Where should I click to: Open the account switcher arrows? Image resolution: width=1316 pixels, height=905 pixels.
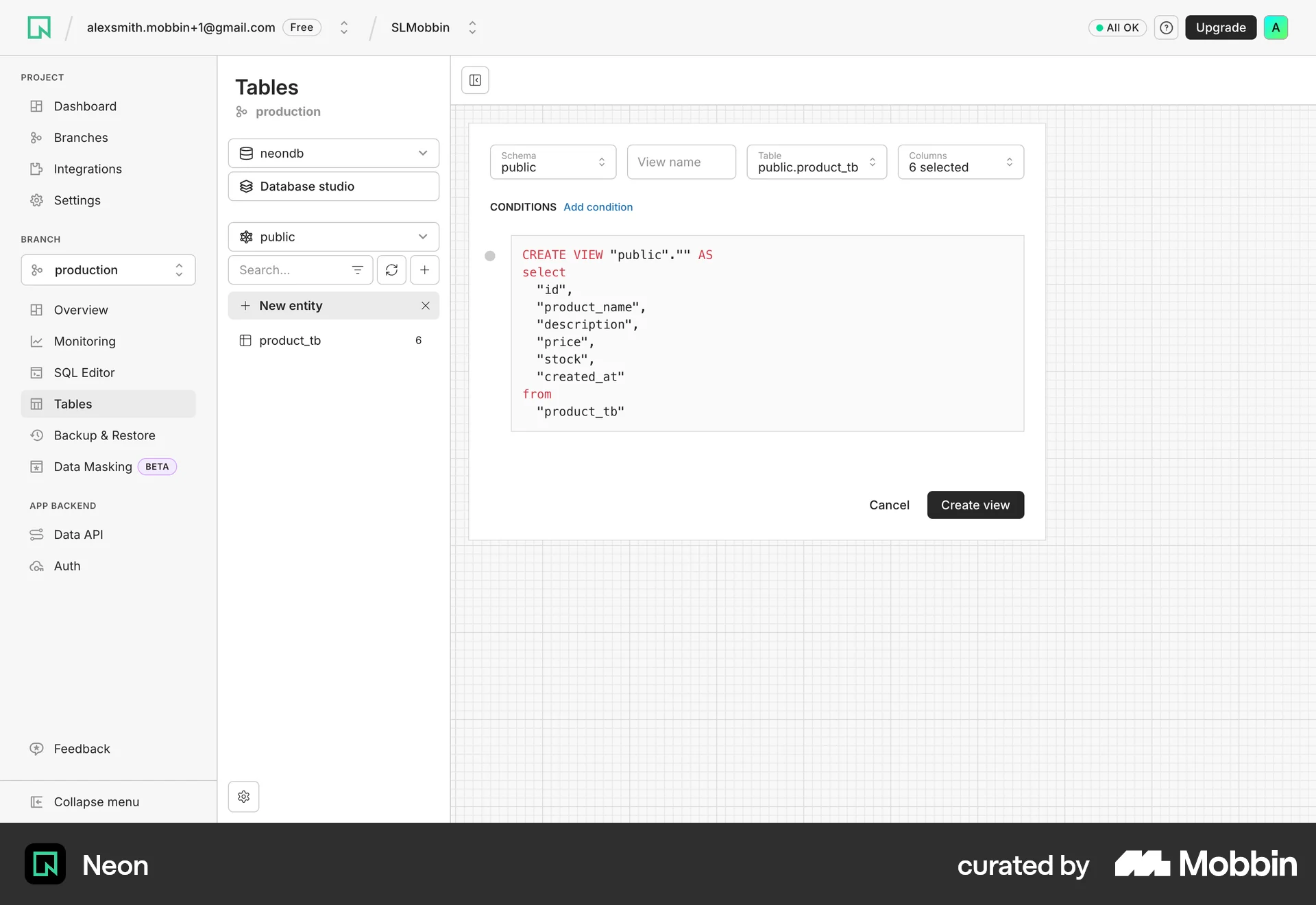point(344,27)
